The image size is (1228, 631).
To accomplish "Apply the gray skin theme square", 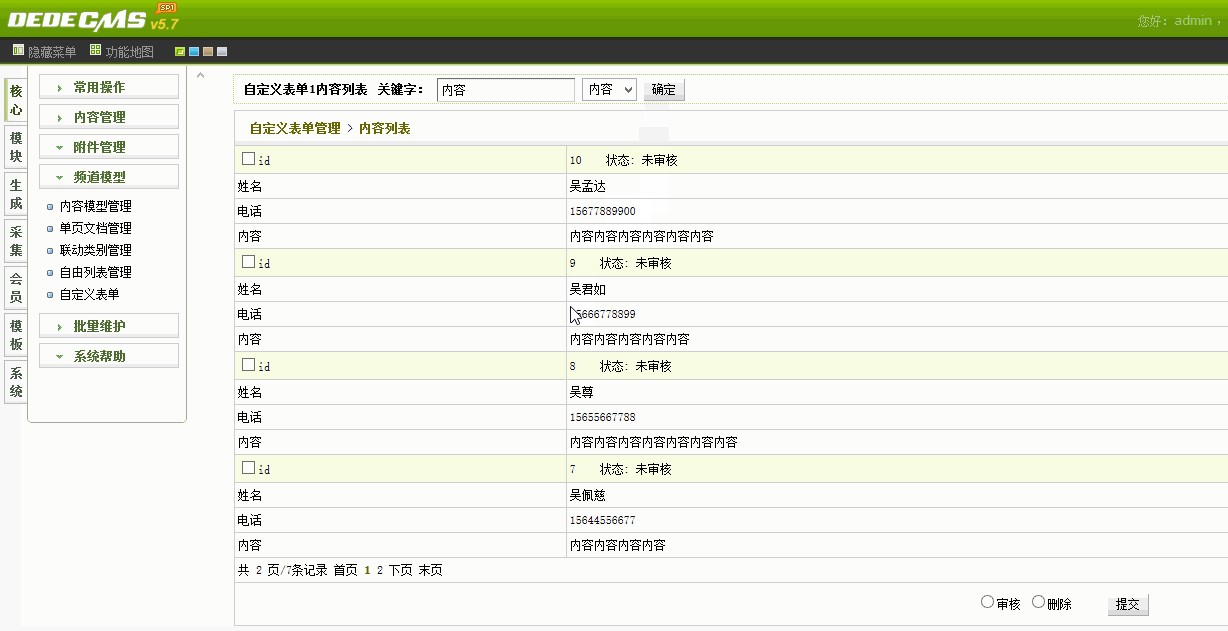I will pos(222,51).
